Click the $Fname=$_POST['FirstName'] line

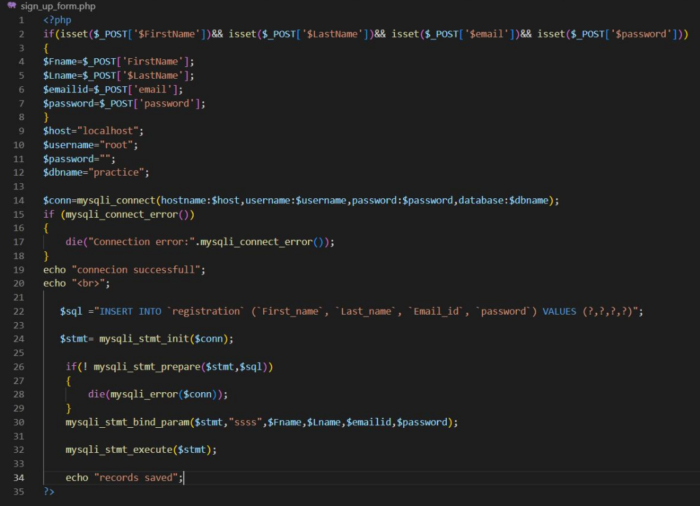pos(119,62)
